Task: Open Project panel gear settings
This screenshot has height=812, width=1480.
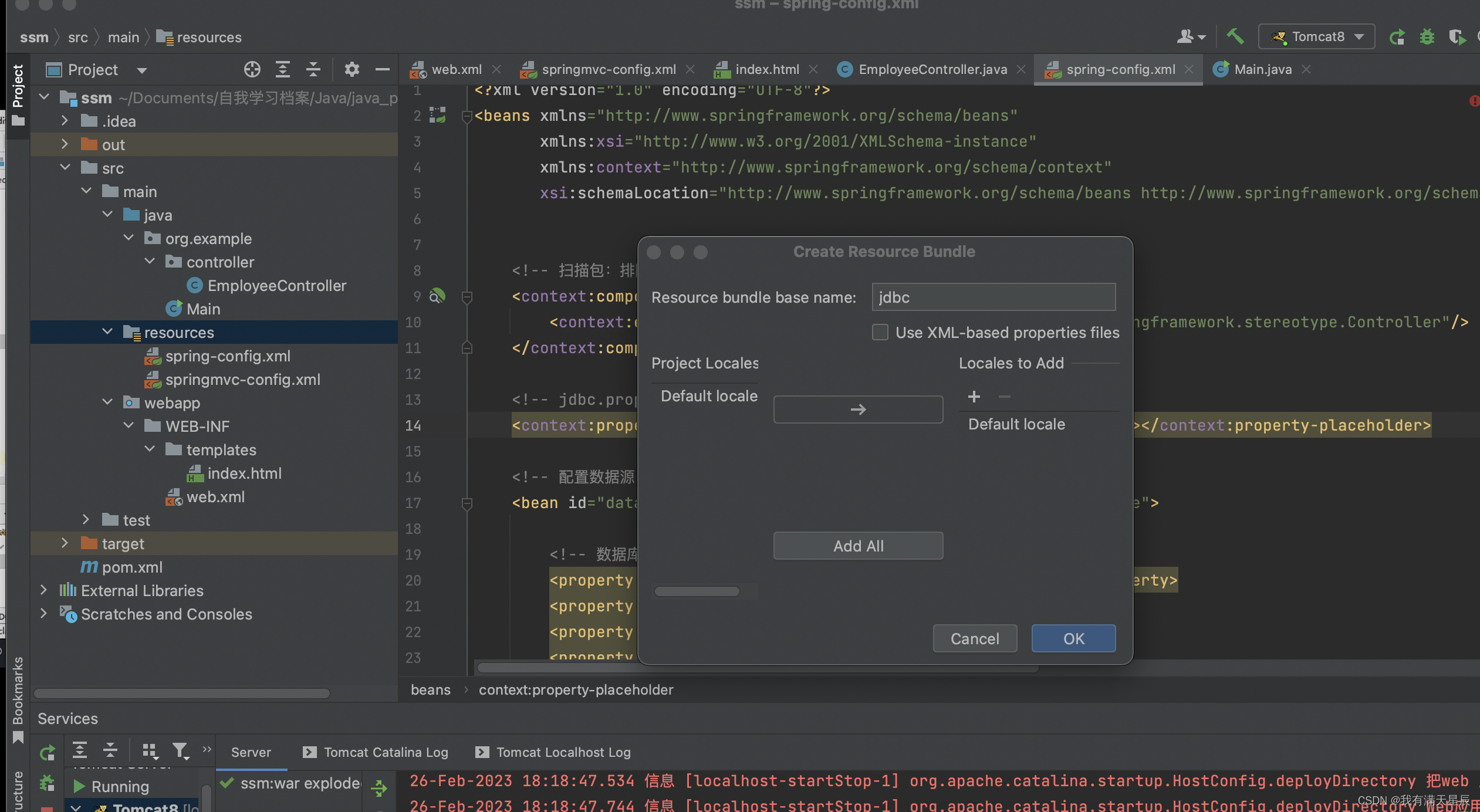Action: tap(352, 69)
